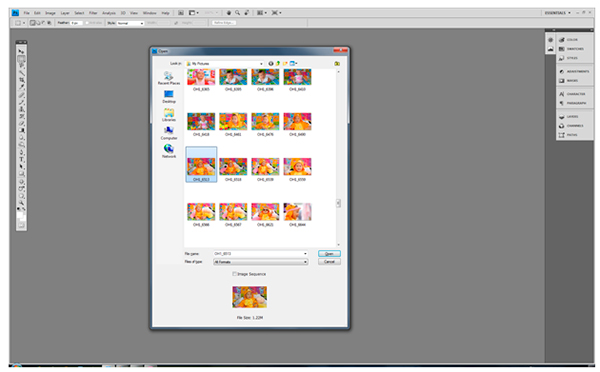Select the Zoom tool in application bar
Screen dimensions: 600x372
tap(238, 13)
